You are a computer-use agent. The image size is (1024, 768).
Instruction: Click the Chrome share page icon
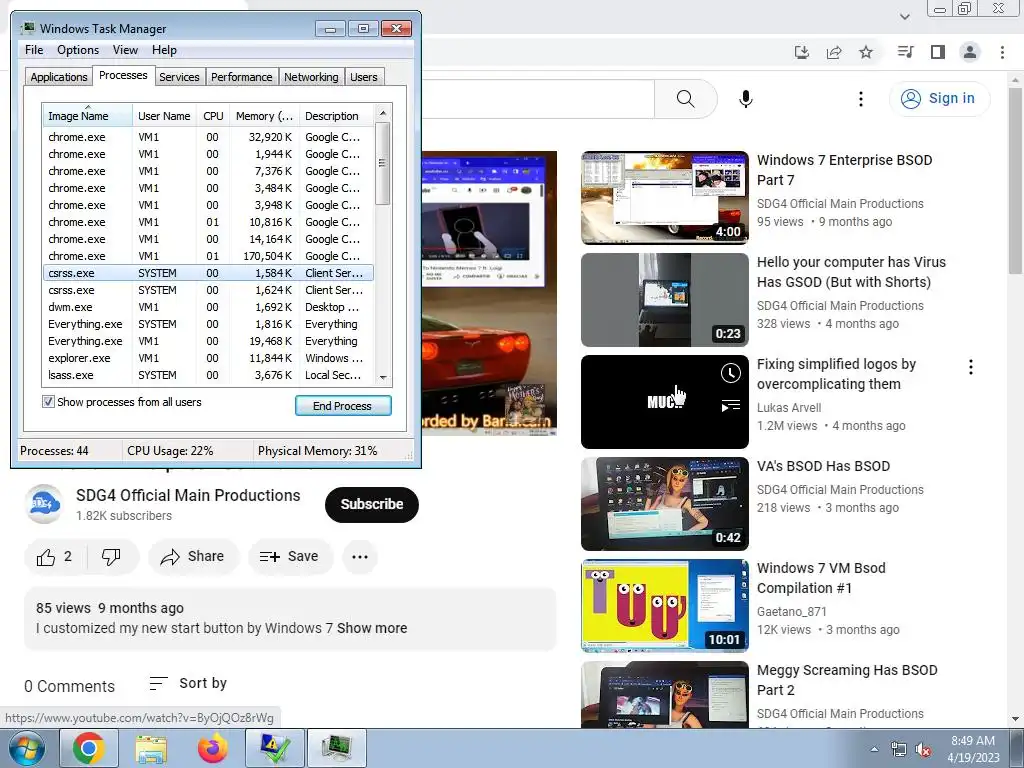pos(834,52)
